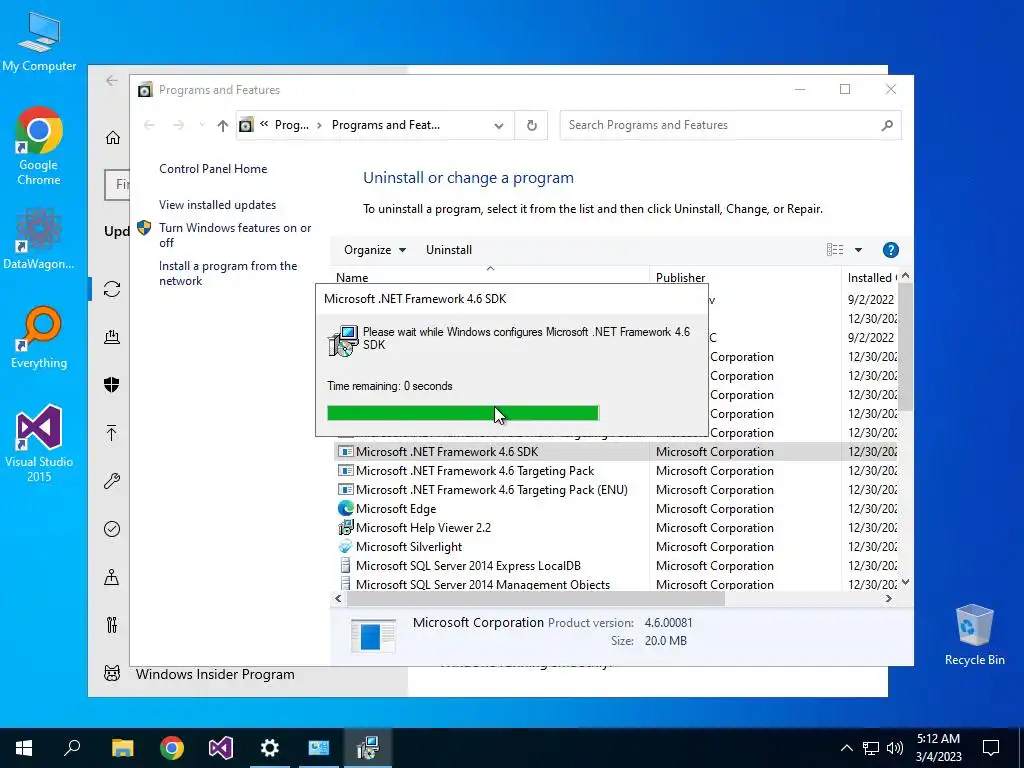The width and height of the screenshot is (1024, 768).
Task: Go to Settings Home icon in sidebar
Action: tap(113, 138)
